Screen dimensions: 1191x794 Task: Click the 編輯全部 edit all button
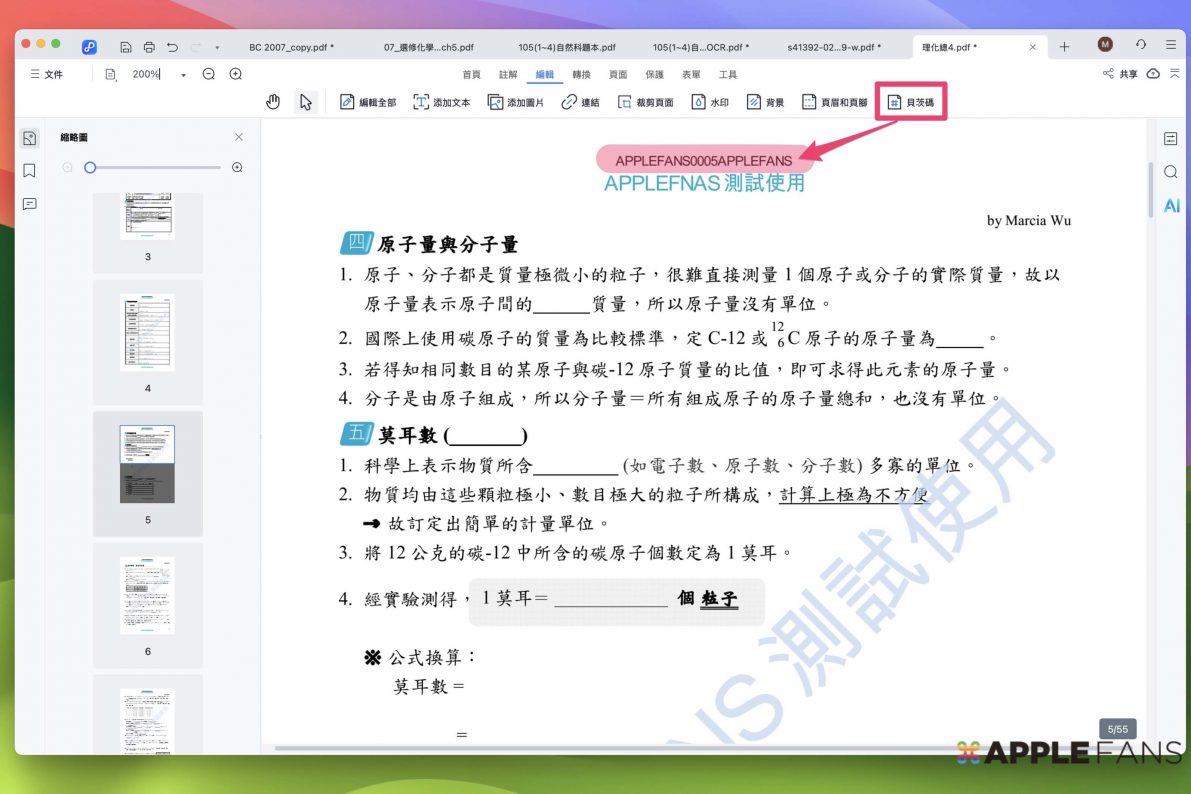click(x=368, y=102)
